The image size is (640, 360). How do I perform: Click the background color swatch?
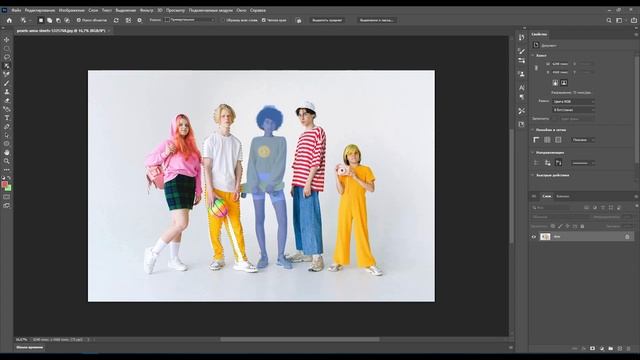pyautogui.click(x=8, y=188)
